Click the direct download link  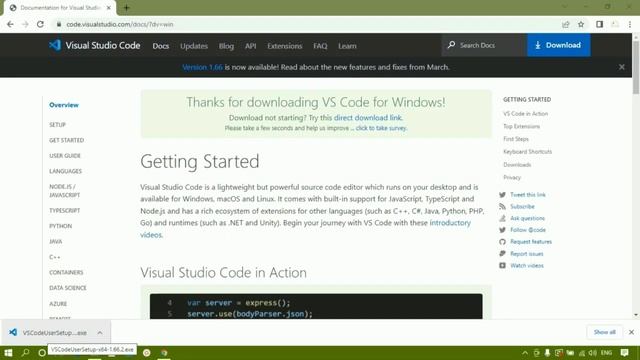(367, 118)
